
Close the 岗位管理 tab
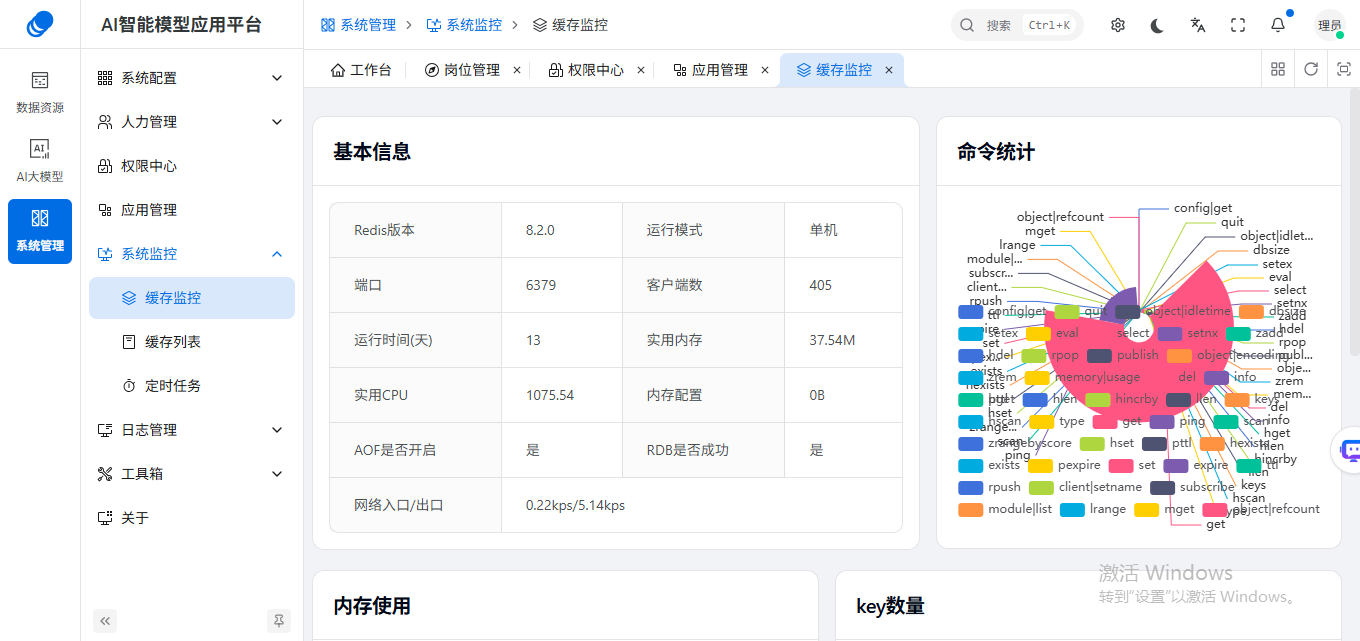click(517, 70)
